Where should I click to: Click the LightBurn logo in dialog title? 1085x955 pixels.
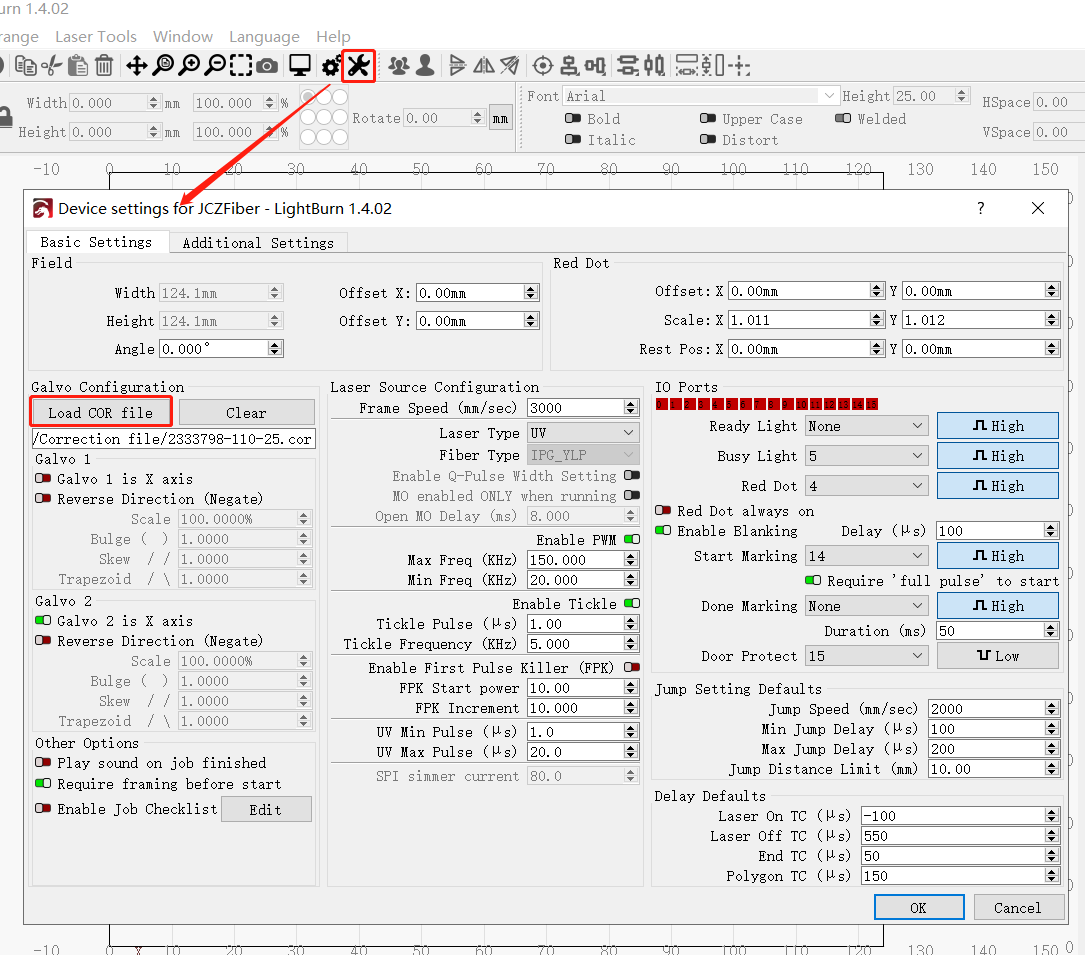click(42, 209)
